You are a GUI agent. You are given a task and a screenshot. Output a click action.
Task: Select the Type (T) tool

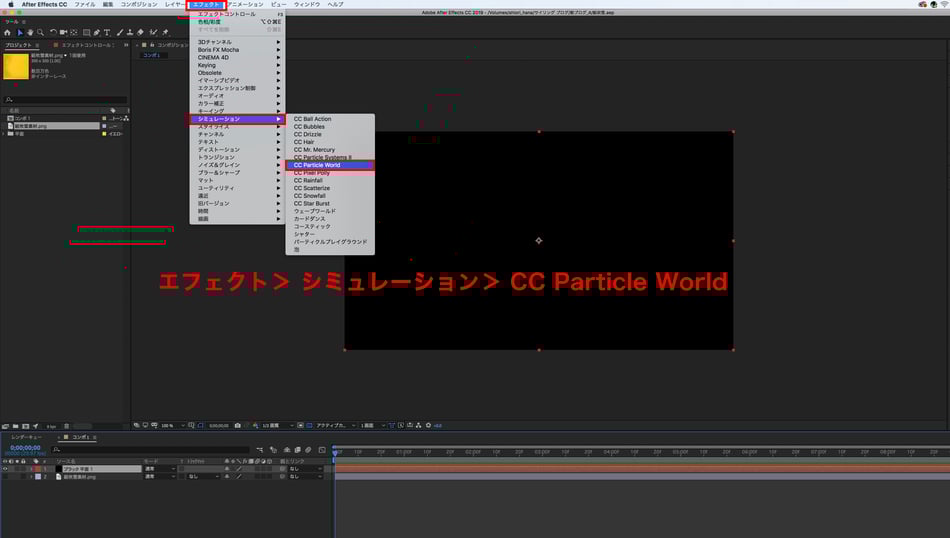pyautogui.click(x=107, y=32)
